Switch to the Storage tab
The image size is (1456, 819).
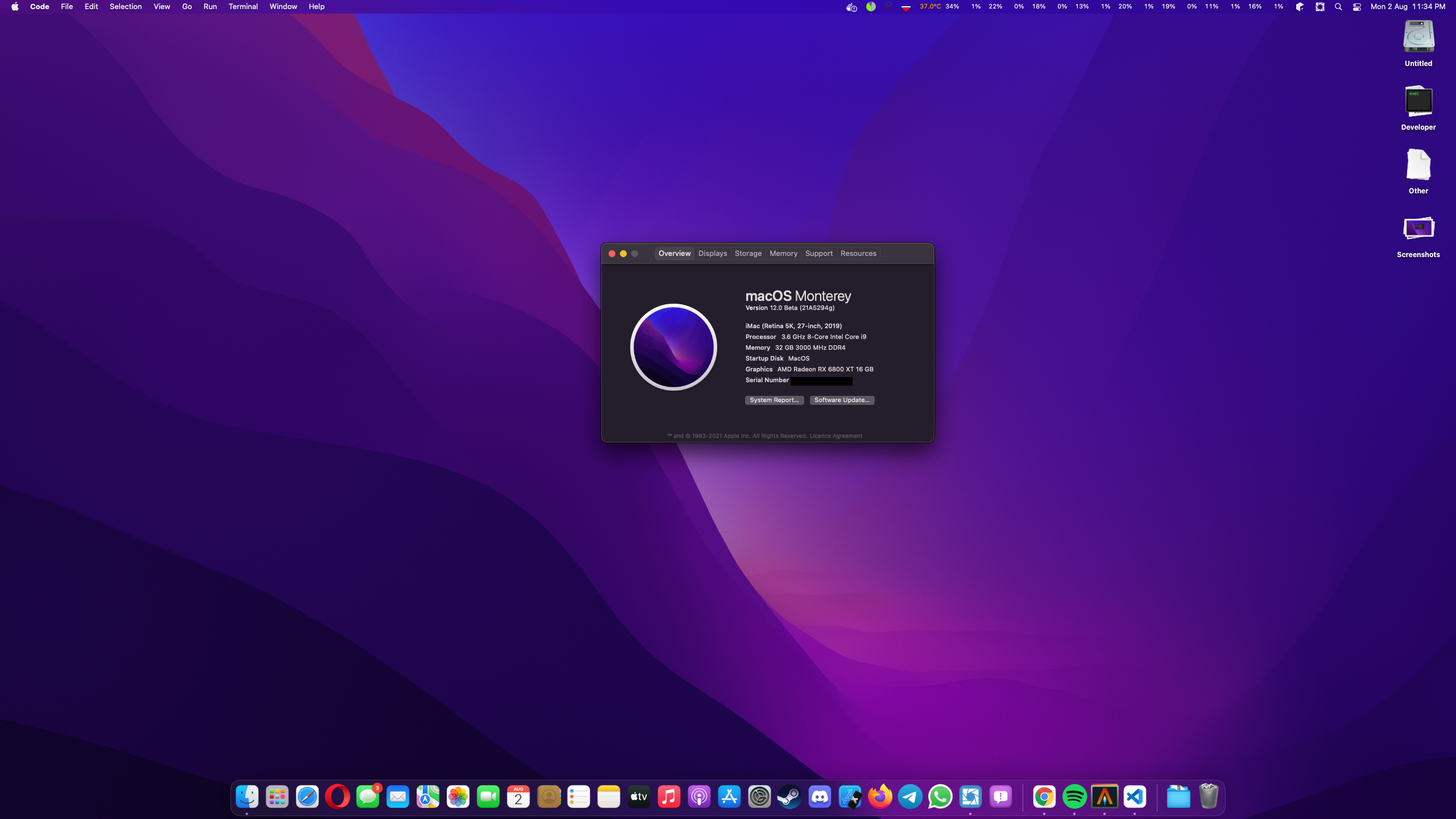point(748,254)
